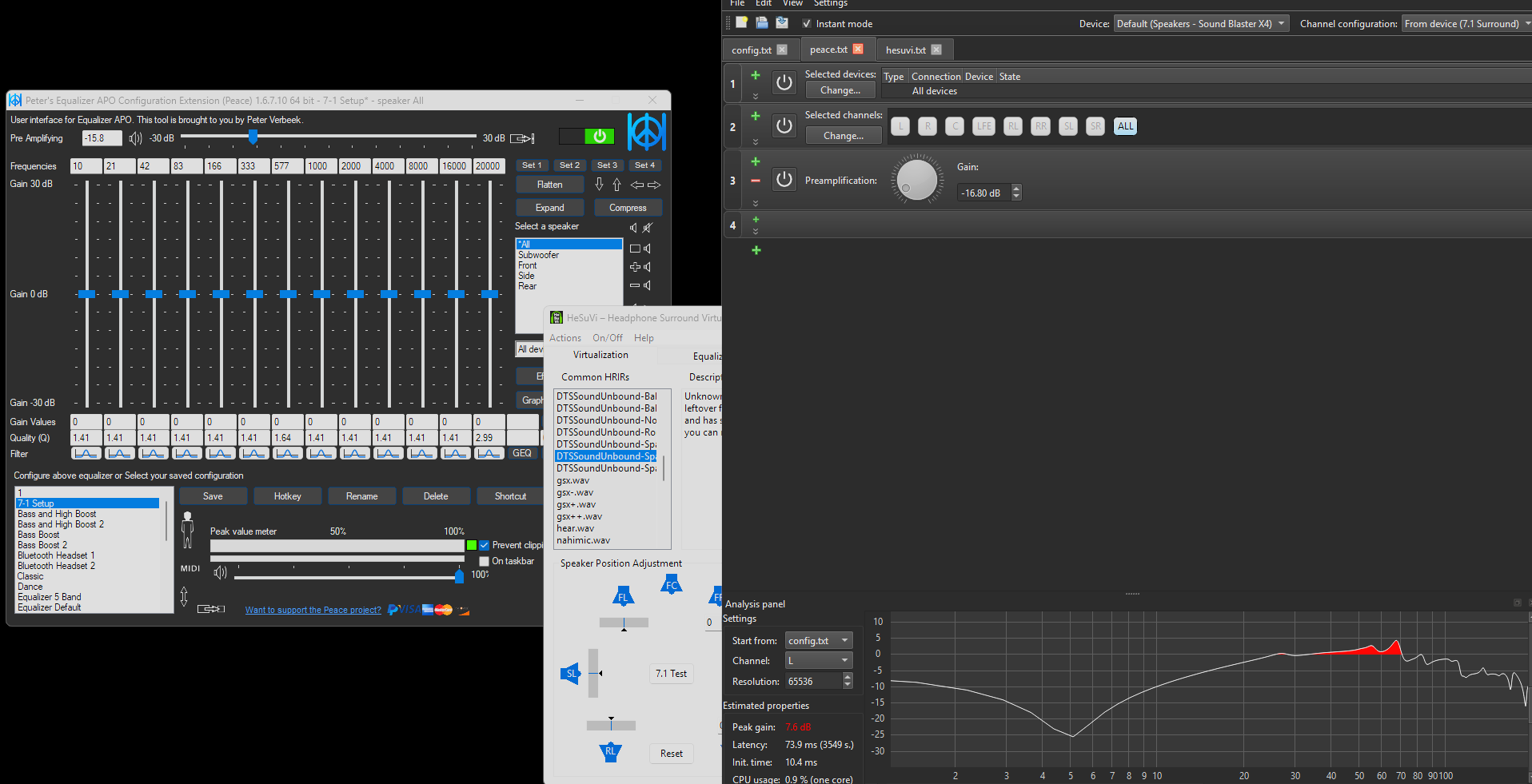Click the muted speaker icon beside Select a speaker
Viewport: 1532px width, 784px height.
(648, 228)
